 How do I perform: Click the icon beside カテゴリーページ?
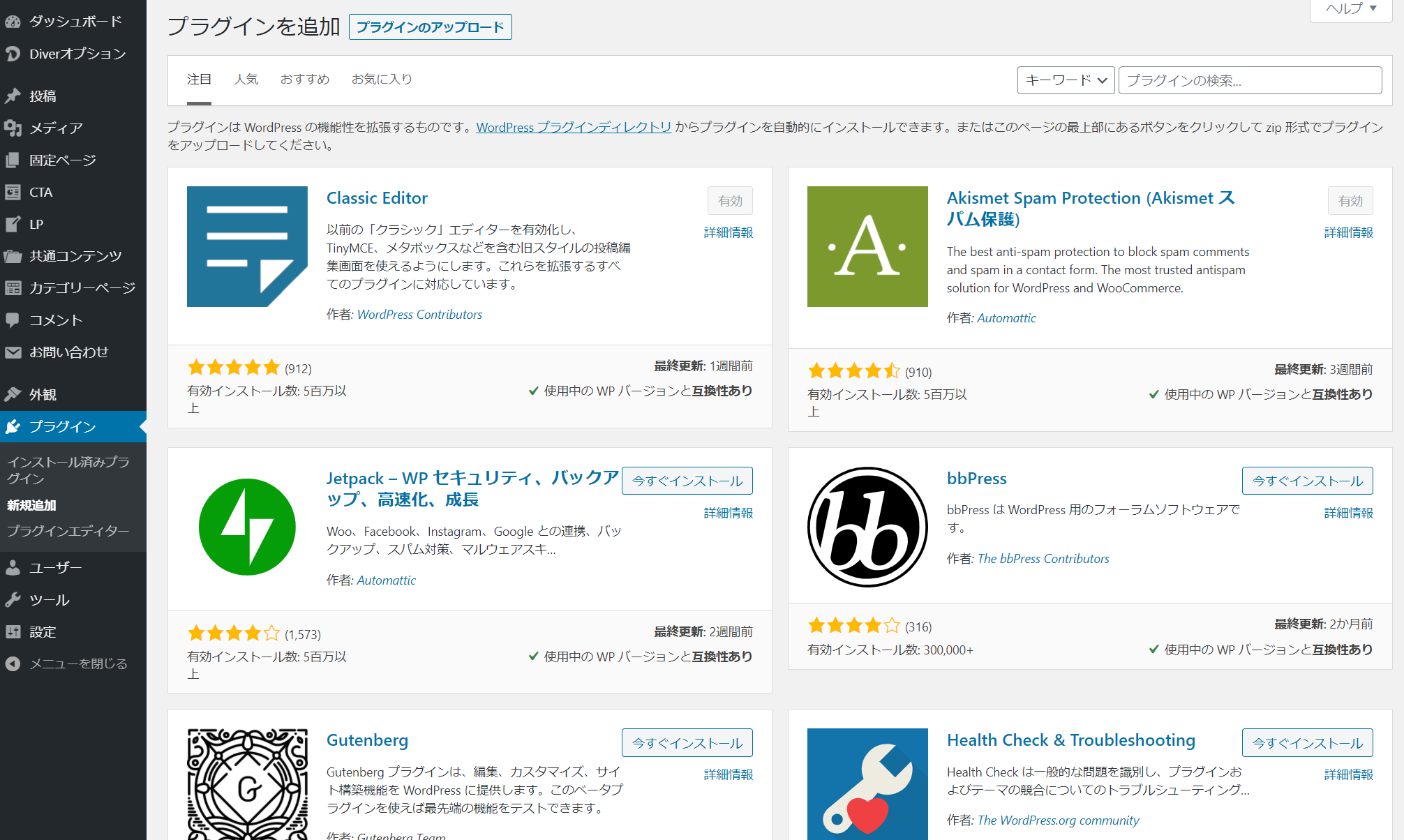13,288
